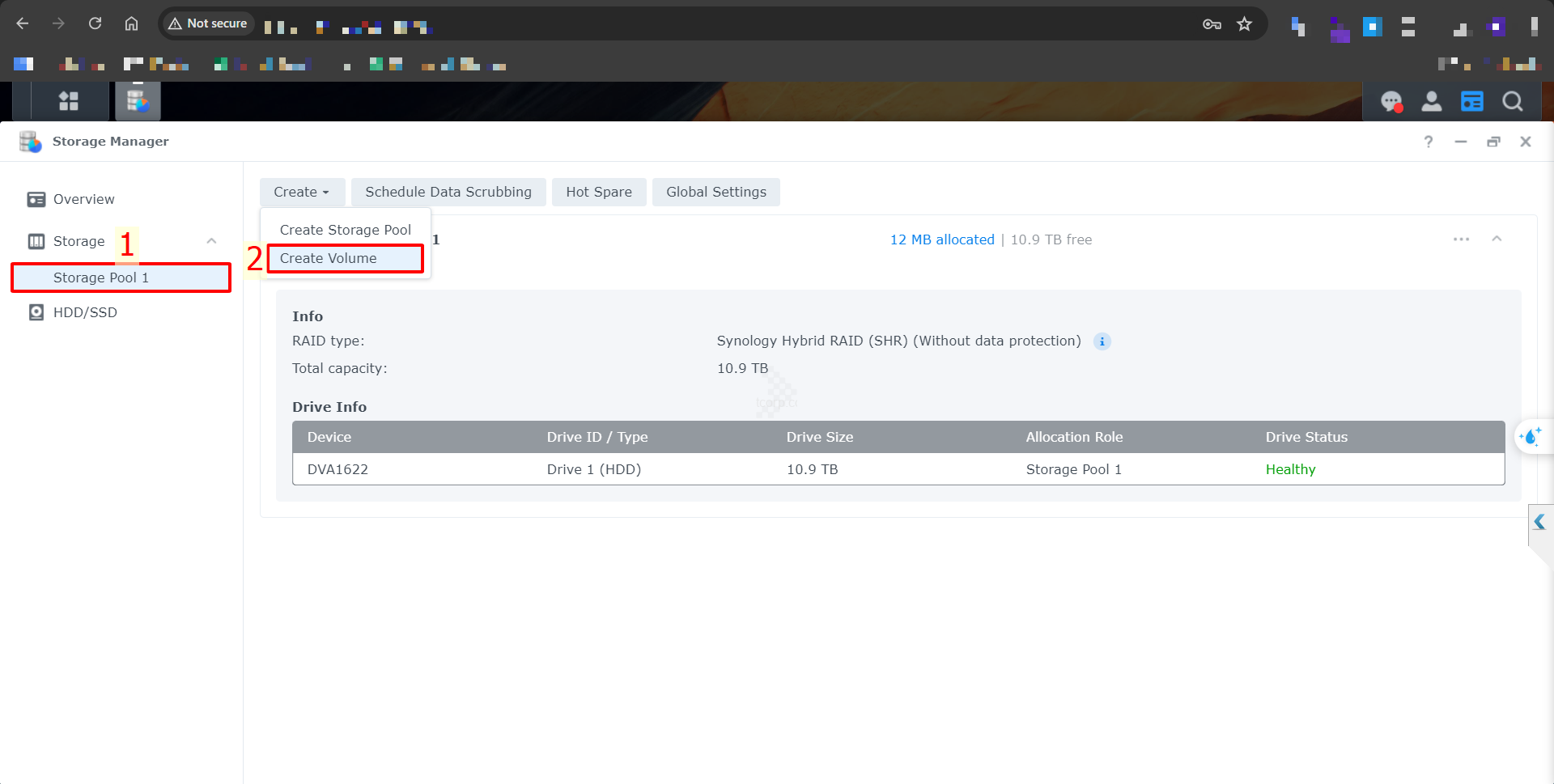Open the user account options icon
The width and height of the screenshot is (1554, 784).
[x=1431, y=101]
